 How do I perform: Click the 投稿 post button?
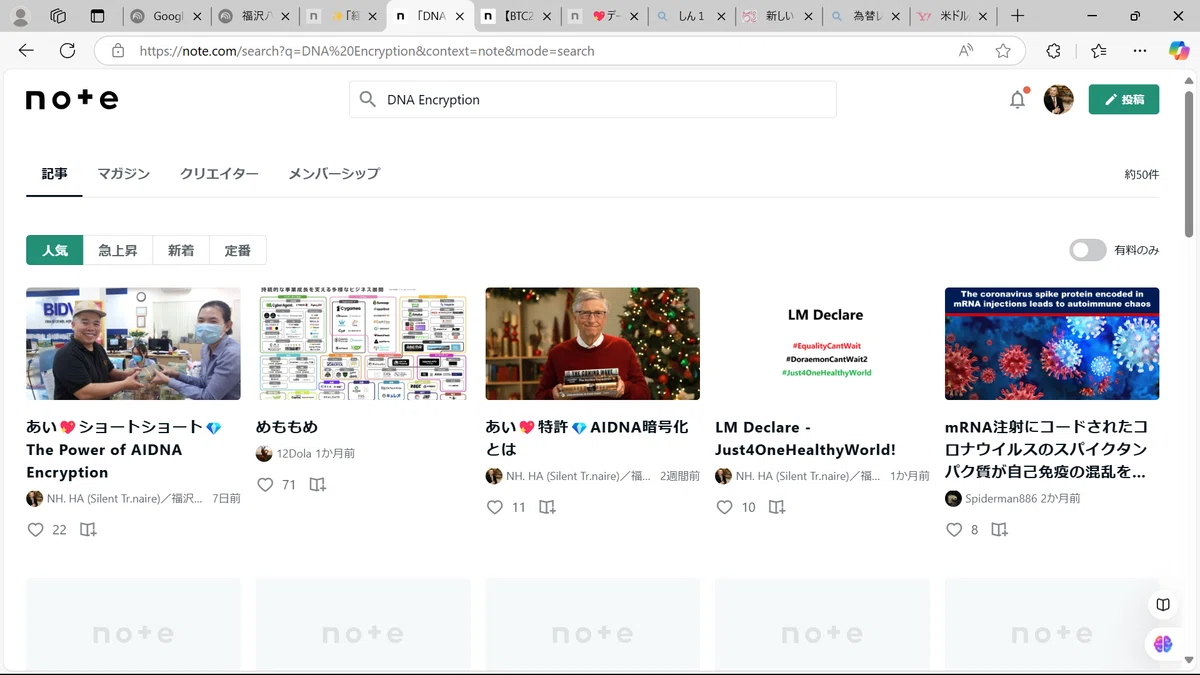tap(1123, 99)
